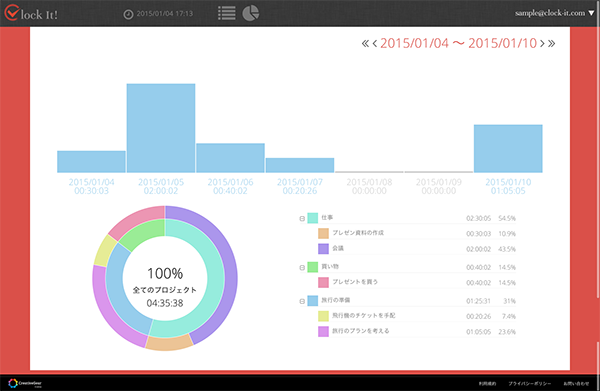Click the CreativeGear logo in the footer
The width and height of the screenshot is (600, 391).
tap(25, 383)
